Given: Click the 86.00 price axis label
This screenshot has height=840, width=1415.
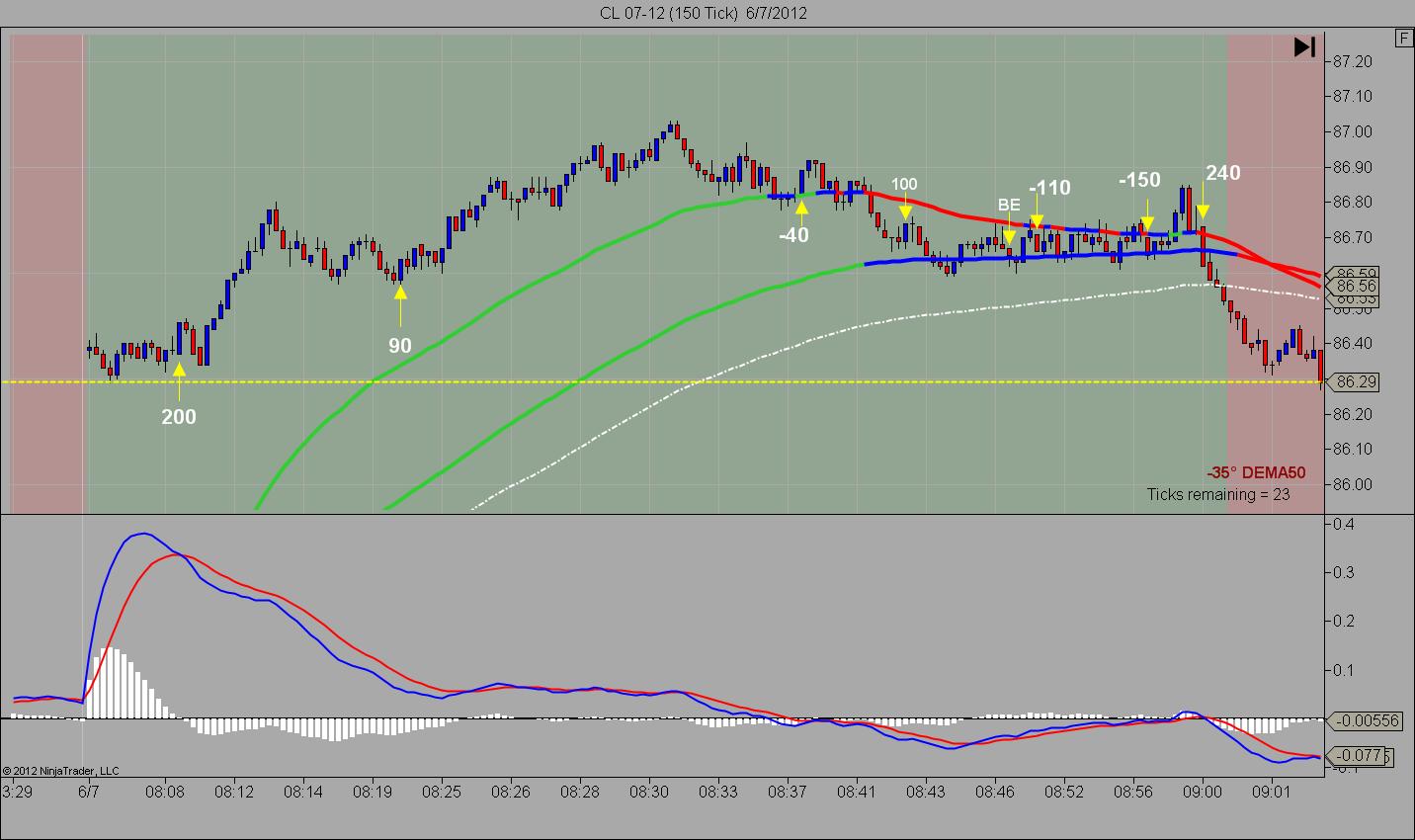Looking at the screenshot, I should 1352,484.
